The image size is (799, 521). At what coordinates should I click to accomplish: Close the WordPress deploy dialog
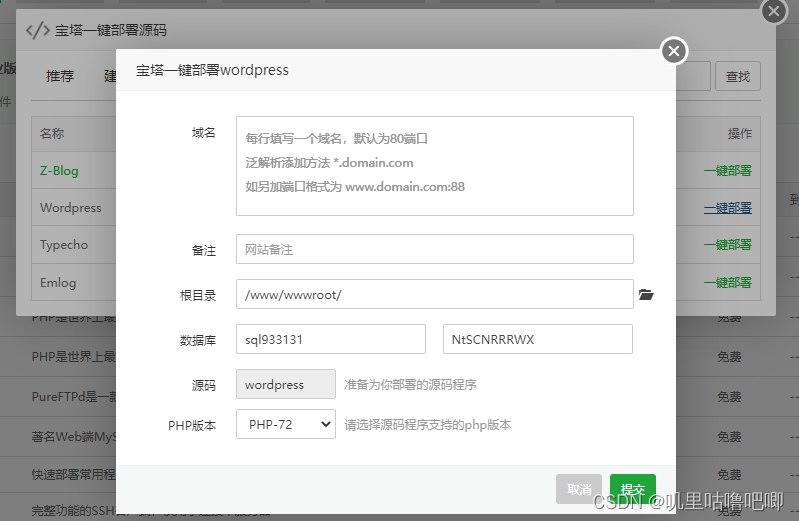tap(674, 51)
